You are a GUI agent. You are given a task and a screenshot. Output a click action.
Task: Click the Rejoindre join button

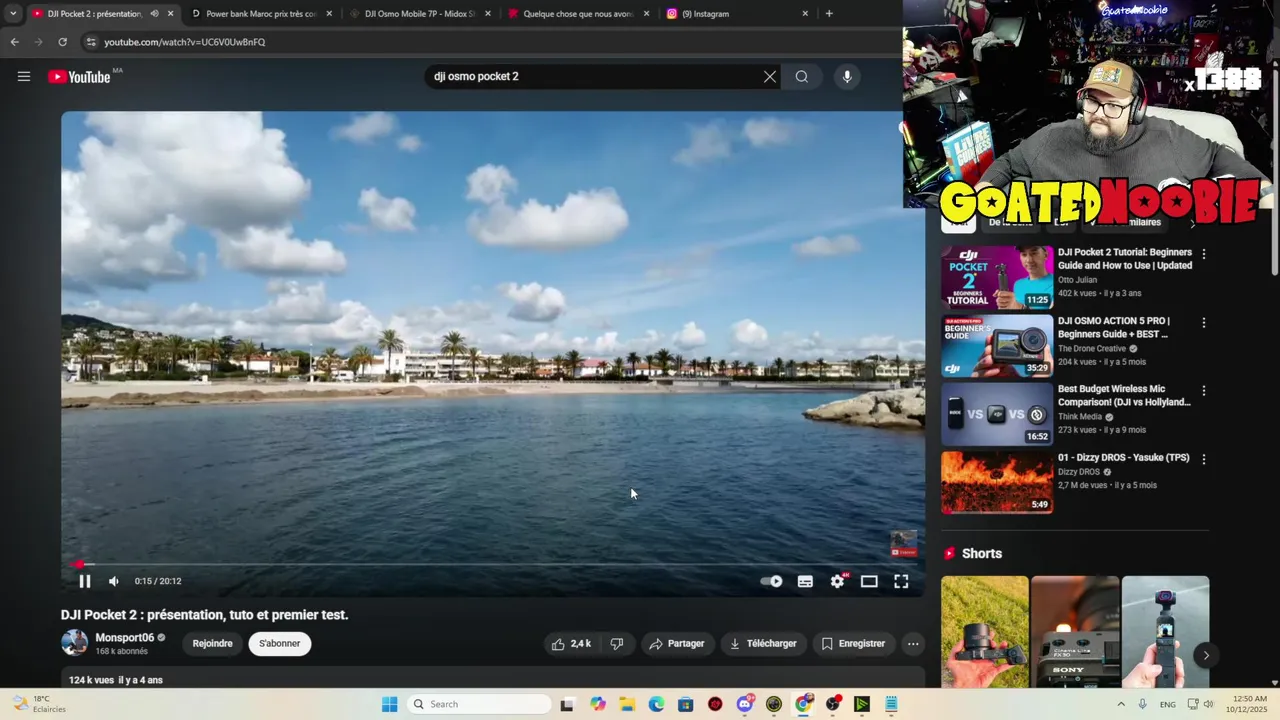click(x=212, y=644)
